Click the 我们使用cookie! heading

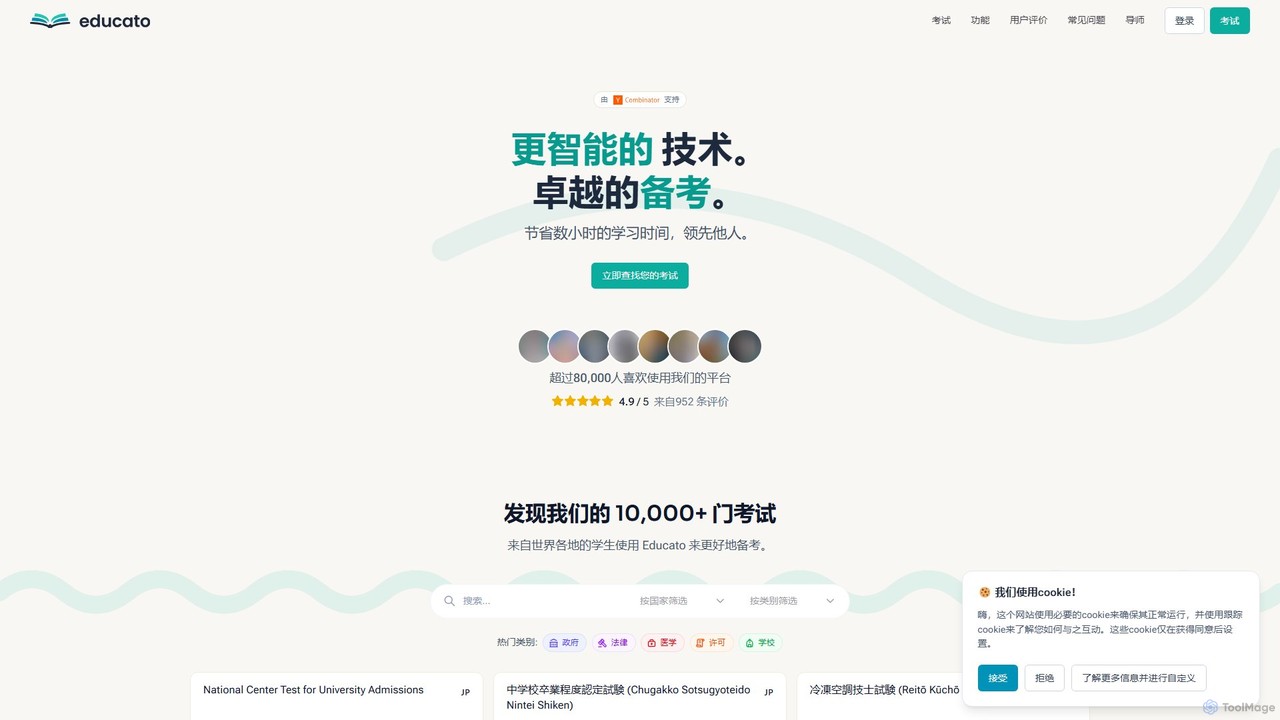pos(1035,592)
